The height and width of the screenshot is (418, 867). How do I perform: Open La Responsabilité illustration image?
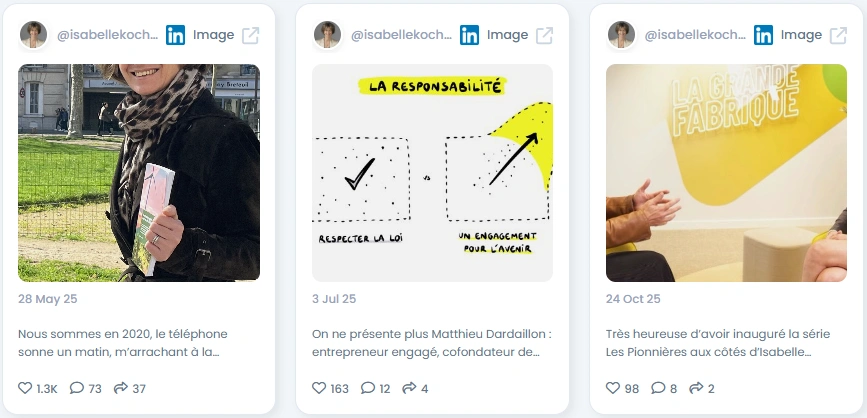point(432,173)
